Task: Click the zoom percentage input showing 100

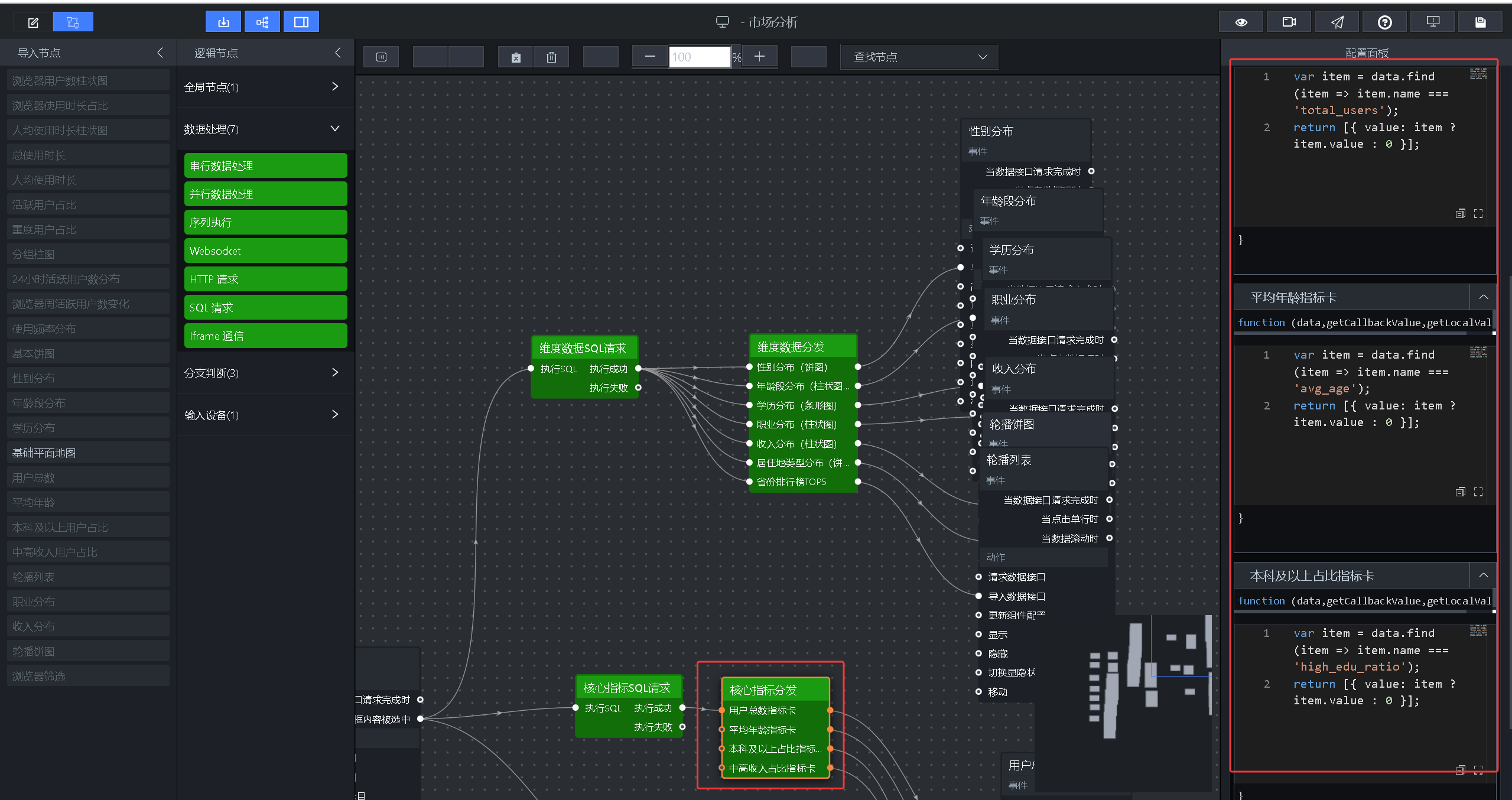Action: (x=700, y=57)
